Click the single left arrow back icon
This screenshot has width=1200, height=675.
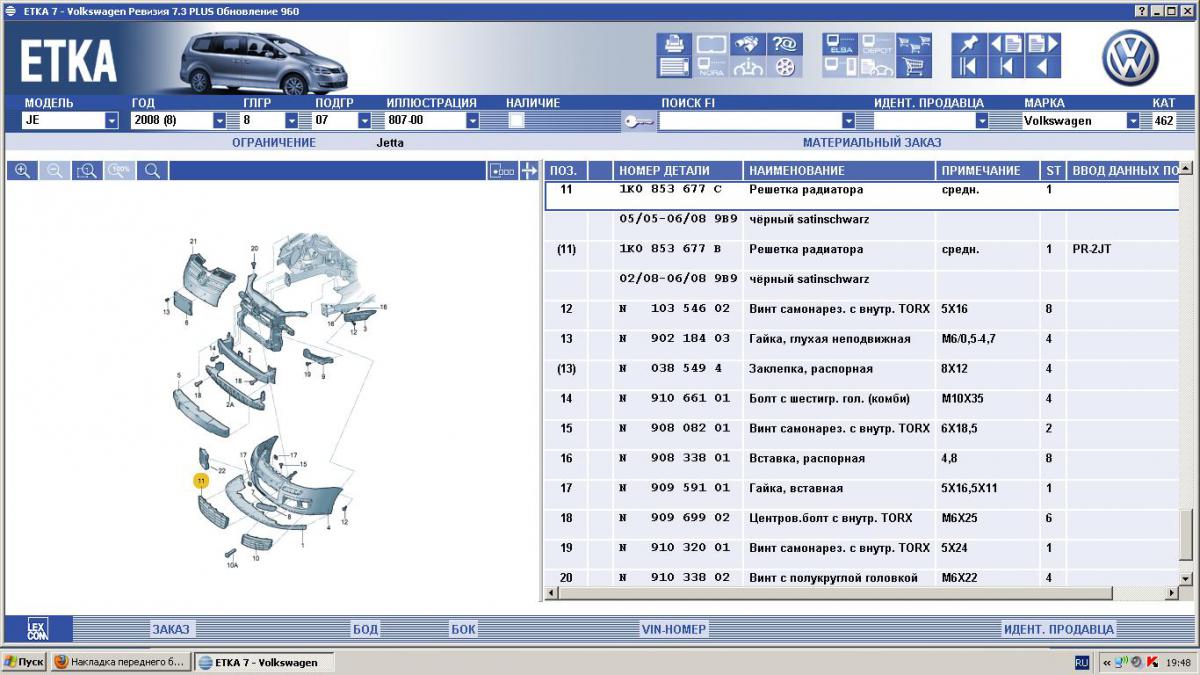(x=1042, y=67)
